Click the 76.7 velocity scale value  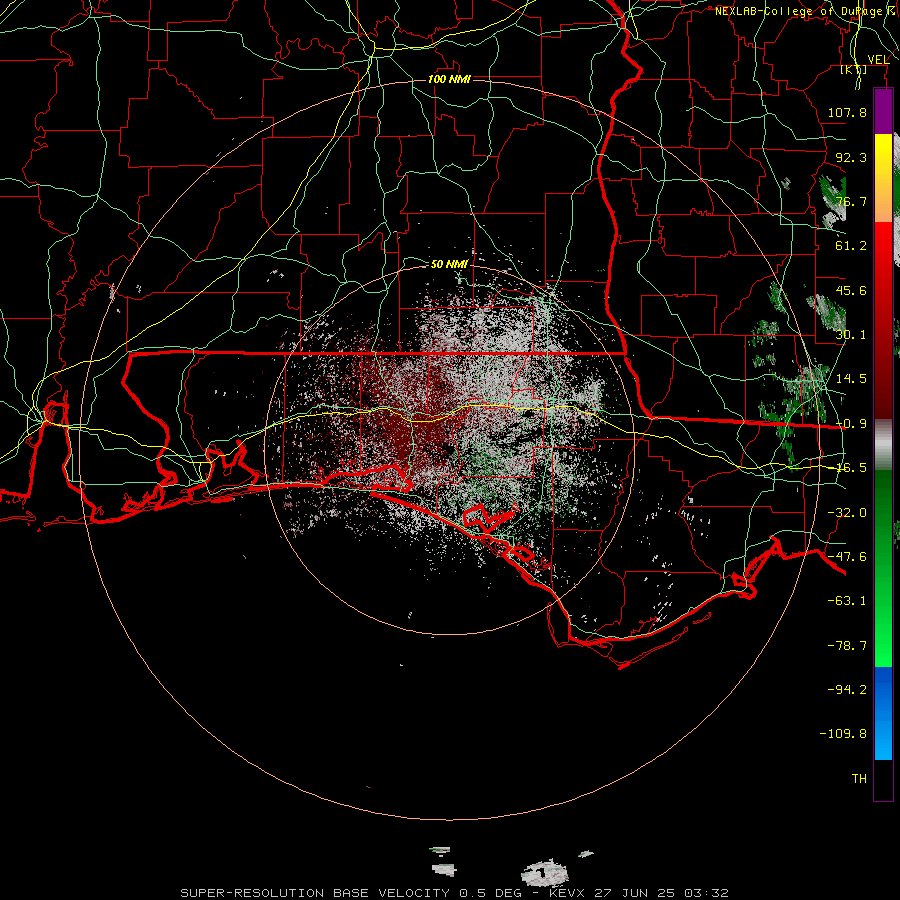851,201
